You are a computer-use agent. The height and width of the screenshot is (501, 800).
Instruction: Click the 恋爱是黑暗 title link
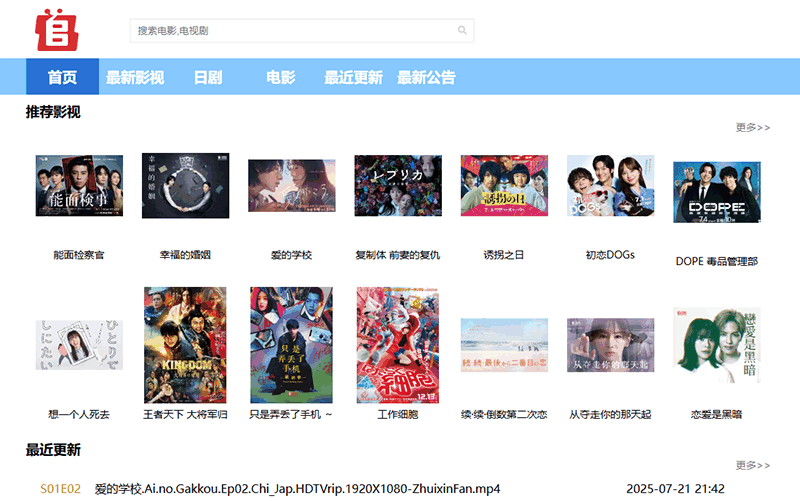tap(717, 414)
